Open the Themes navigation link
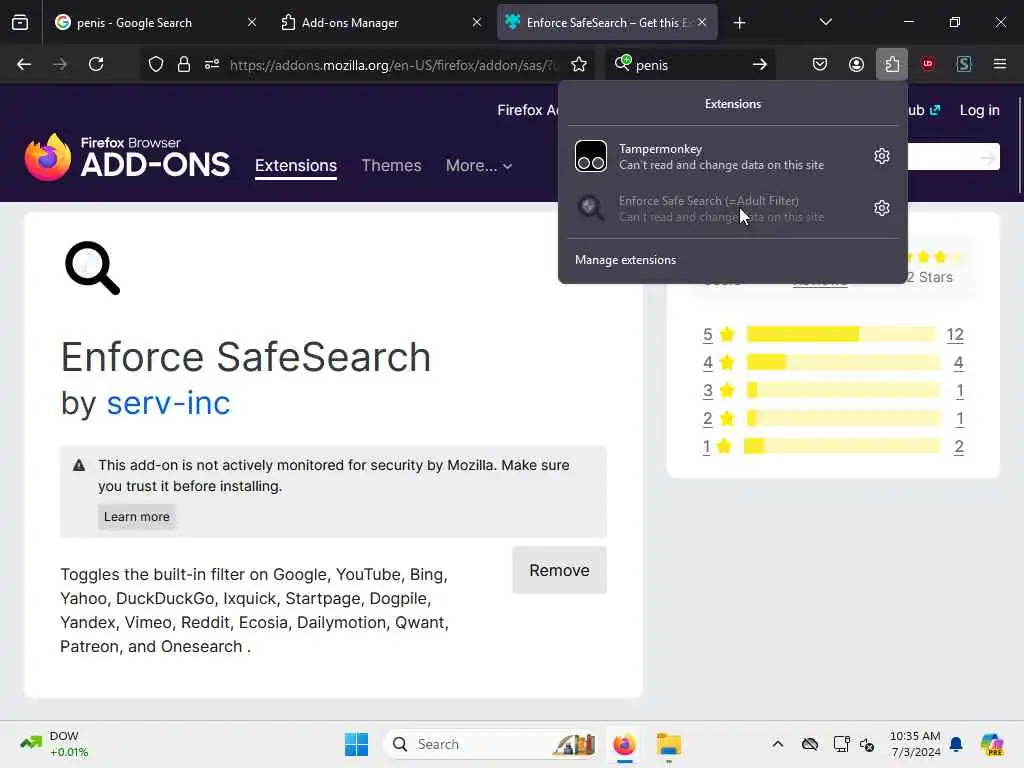The image size is (1024, 768). 391,165
